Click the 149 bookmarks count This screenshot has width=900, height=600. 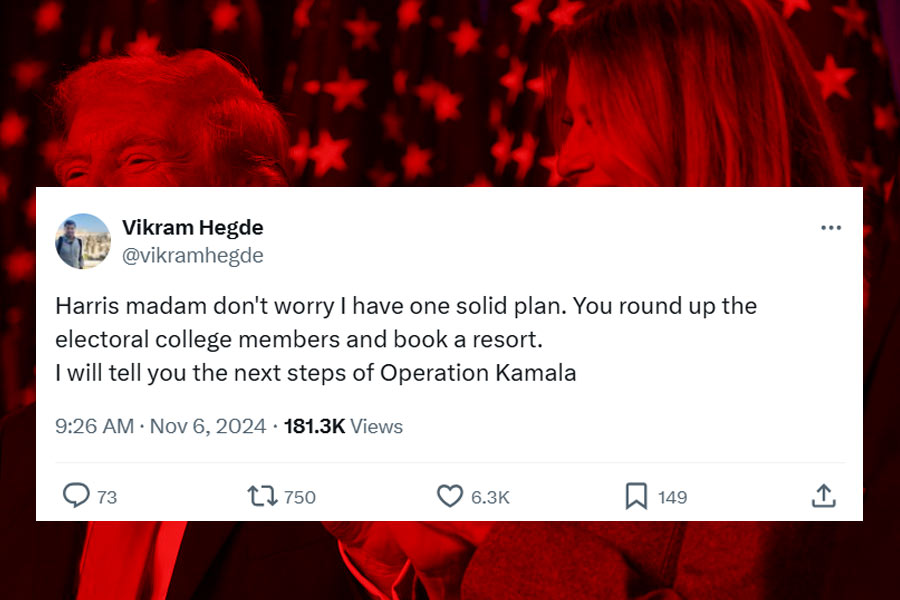click(672, 497)
